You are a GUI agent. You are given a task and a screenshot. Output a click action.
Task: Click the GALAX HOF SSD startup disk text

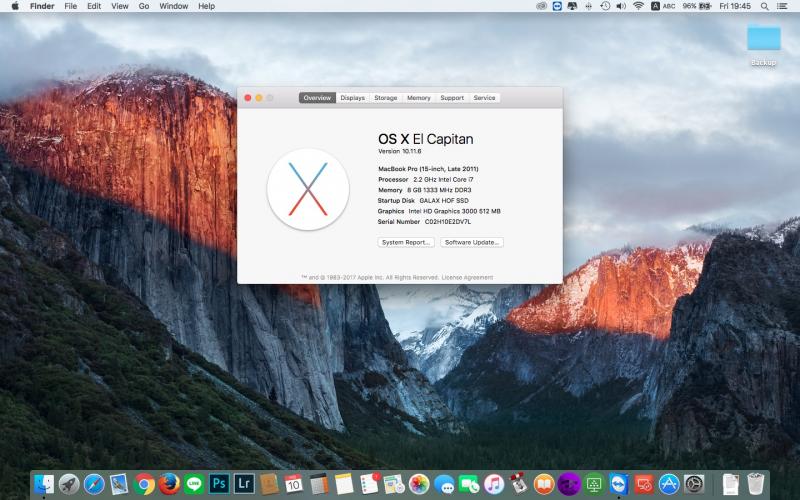tap(444, 201)
